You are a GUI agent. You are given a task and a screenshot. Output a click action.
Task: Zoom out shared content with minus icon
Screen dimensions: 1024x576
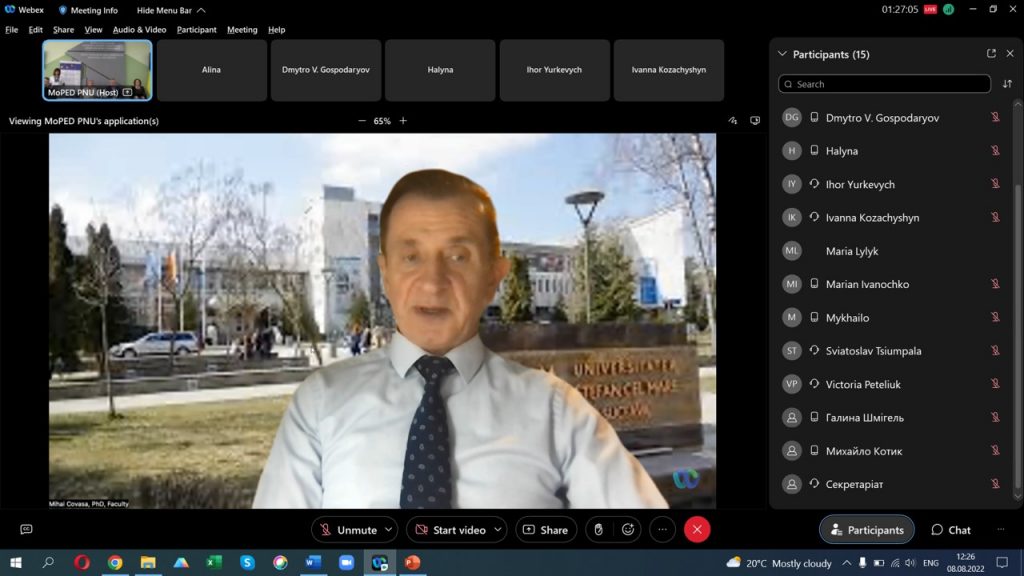(x=362, y=121)
